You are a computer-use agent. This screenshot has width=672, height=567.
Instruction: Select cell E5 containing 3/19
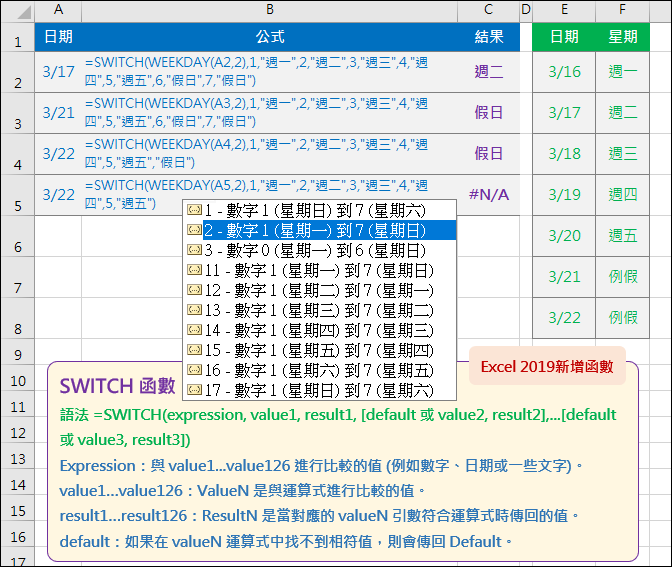click(x=564, y=195)
